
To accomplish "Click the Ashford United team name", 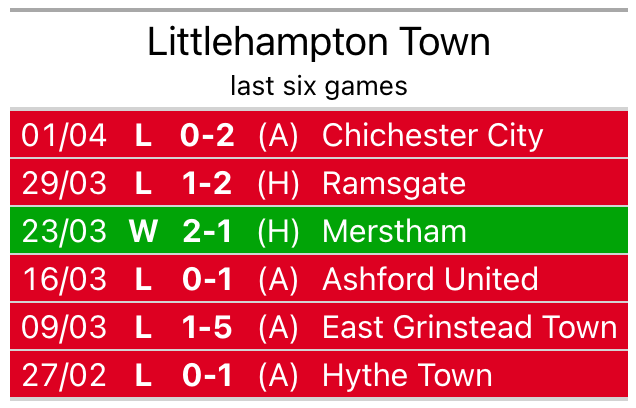I will pos(430,279).
